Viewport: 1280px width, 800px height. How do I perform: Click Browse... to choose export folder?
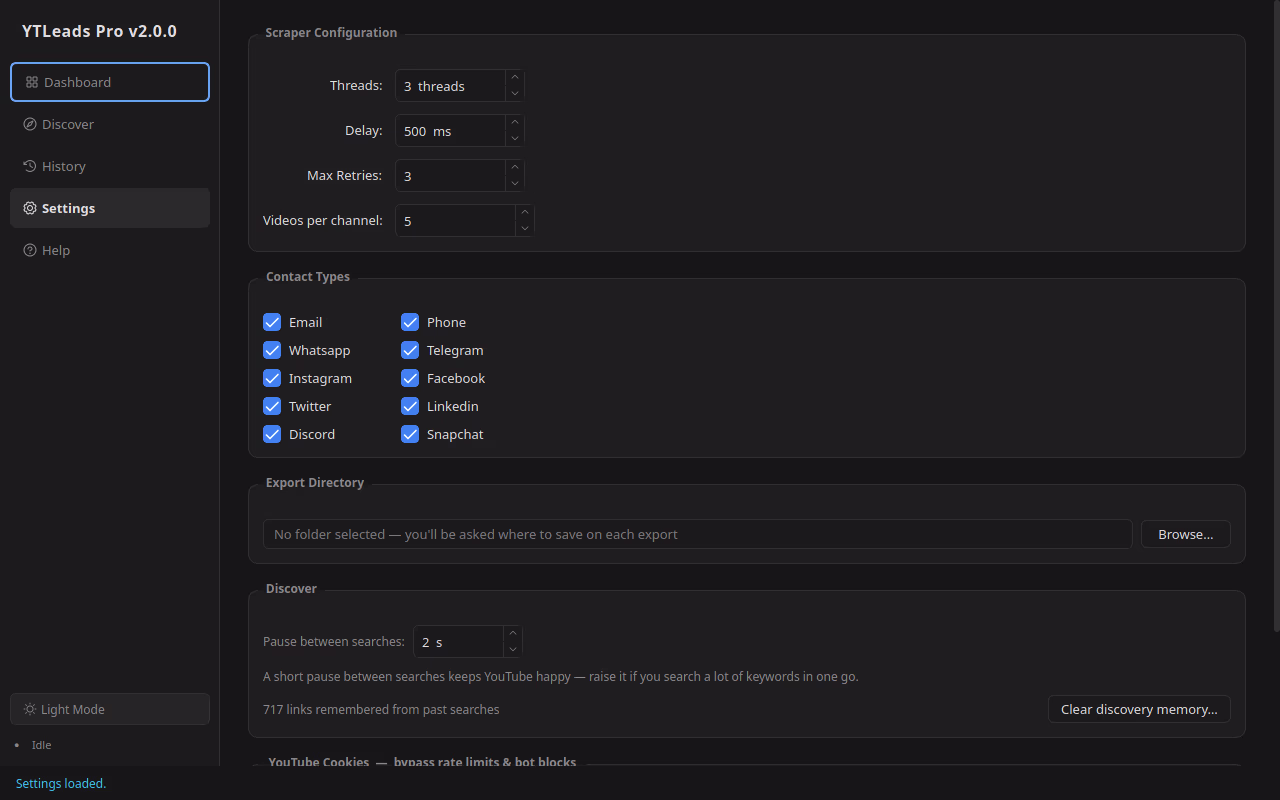[1186, 534]
